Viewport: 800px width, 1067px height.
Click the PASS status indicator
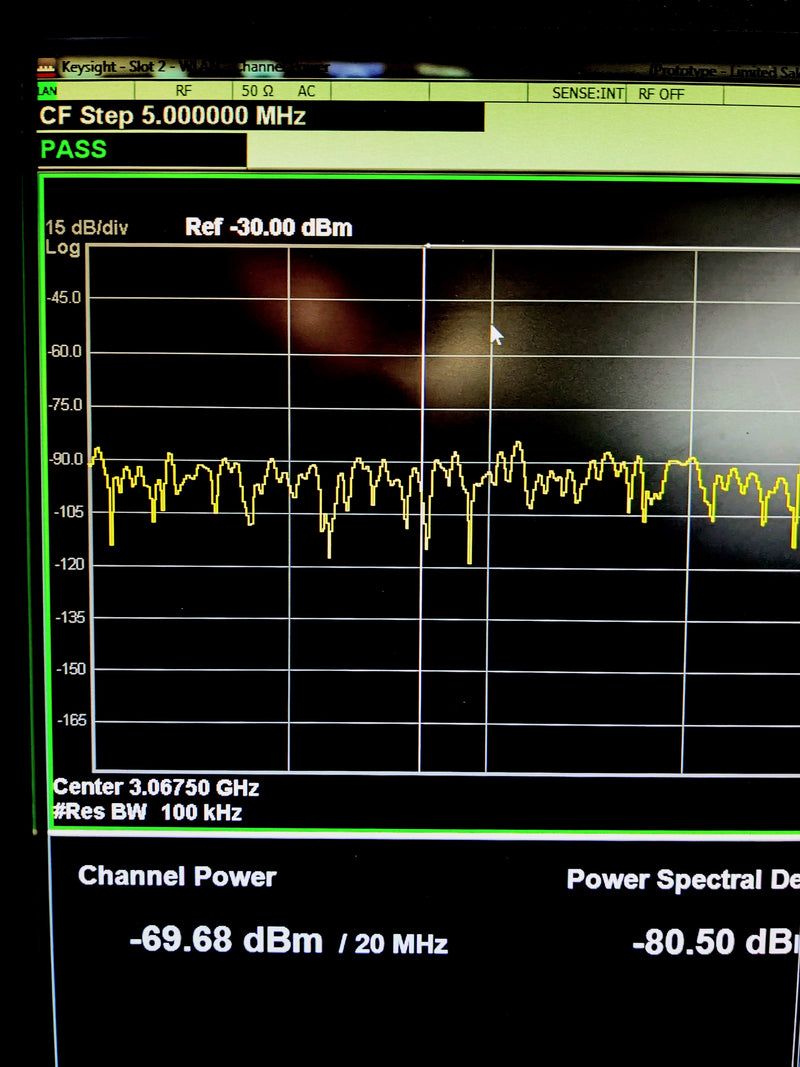pos(73,149)
